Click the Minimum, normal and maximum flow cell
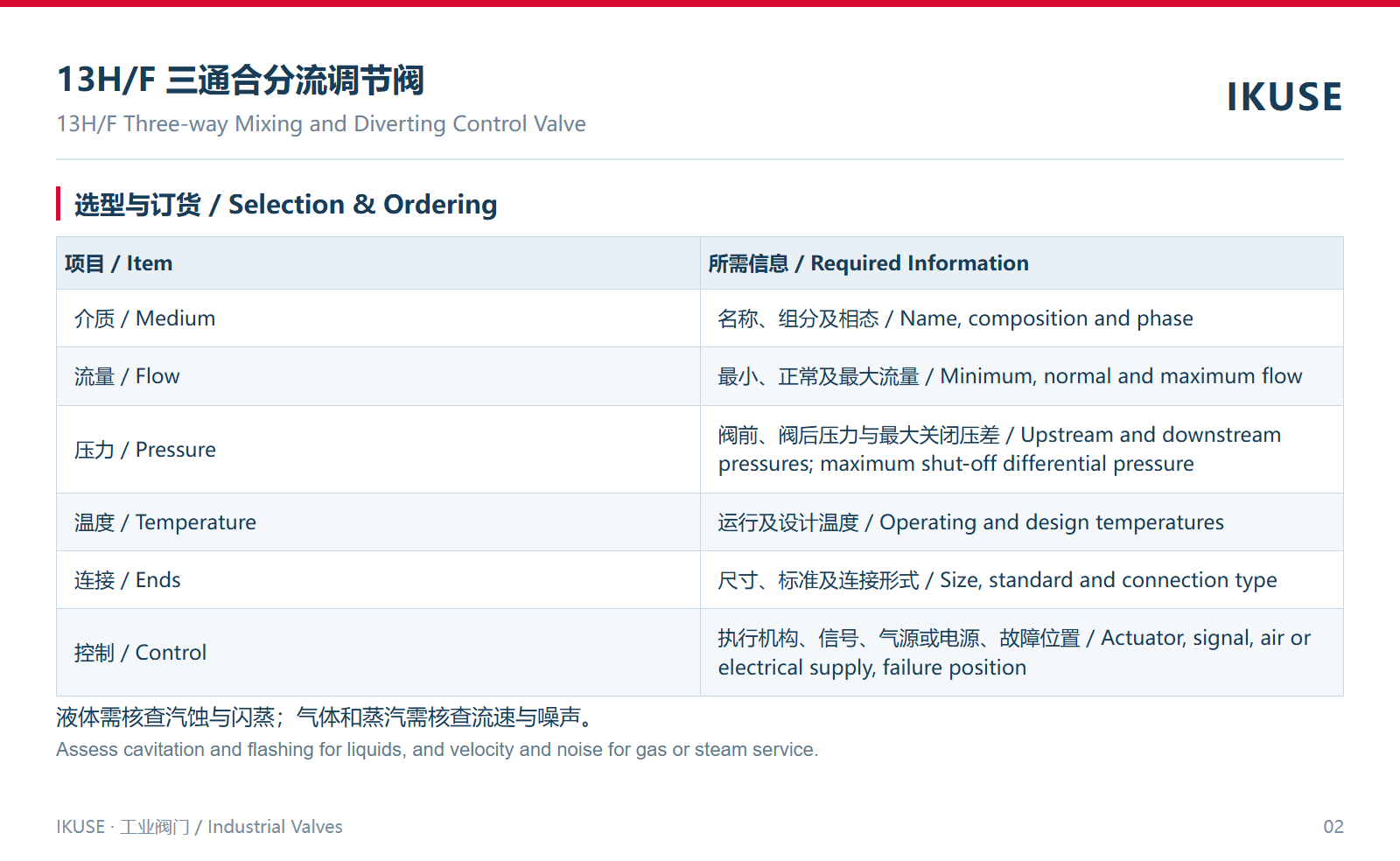The height and width of the screenshot is (861, 1400). tap(1022, 376)
